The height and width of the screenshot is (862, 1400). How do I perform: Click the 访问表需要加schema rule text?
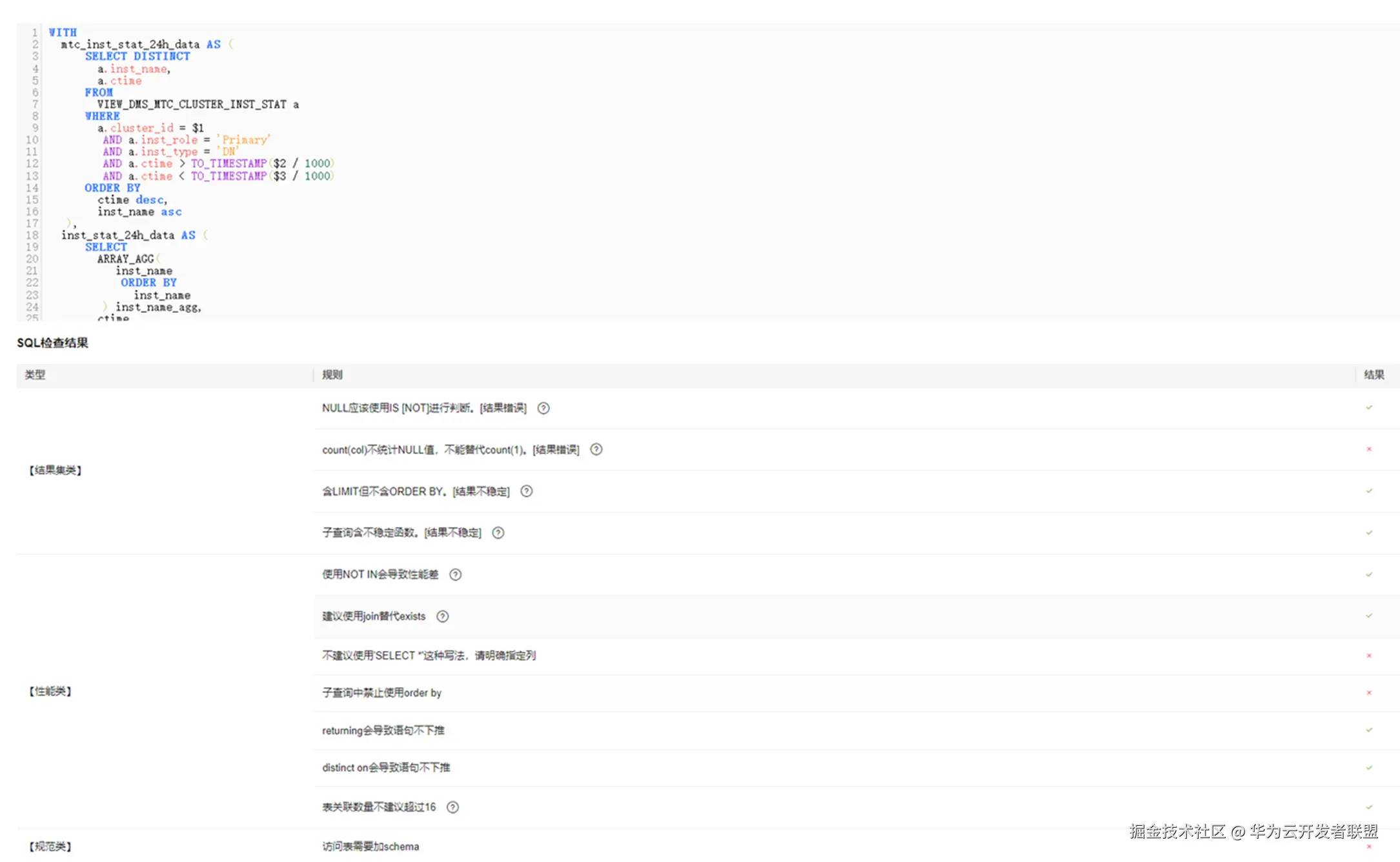(x=370, y=847)
